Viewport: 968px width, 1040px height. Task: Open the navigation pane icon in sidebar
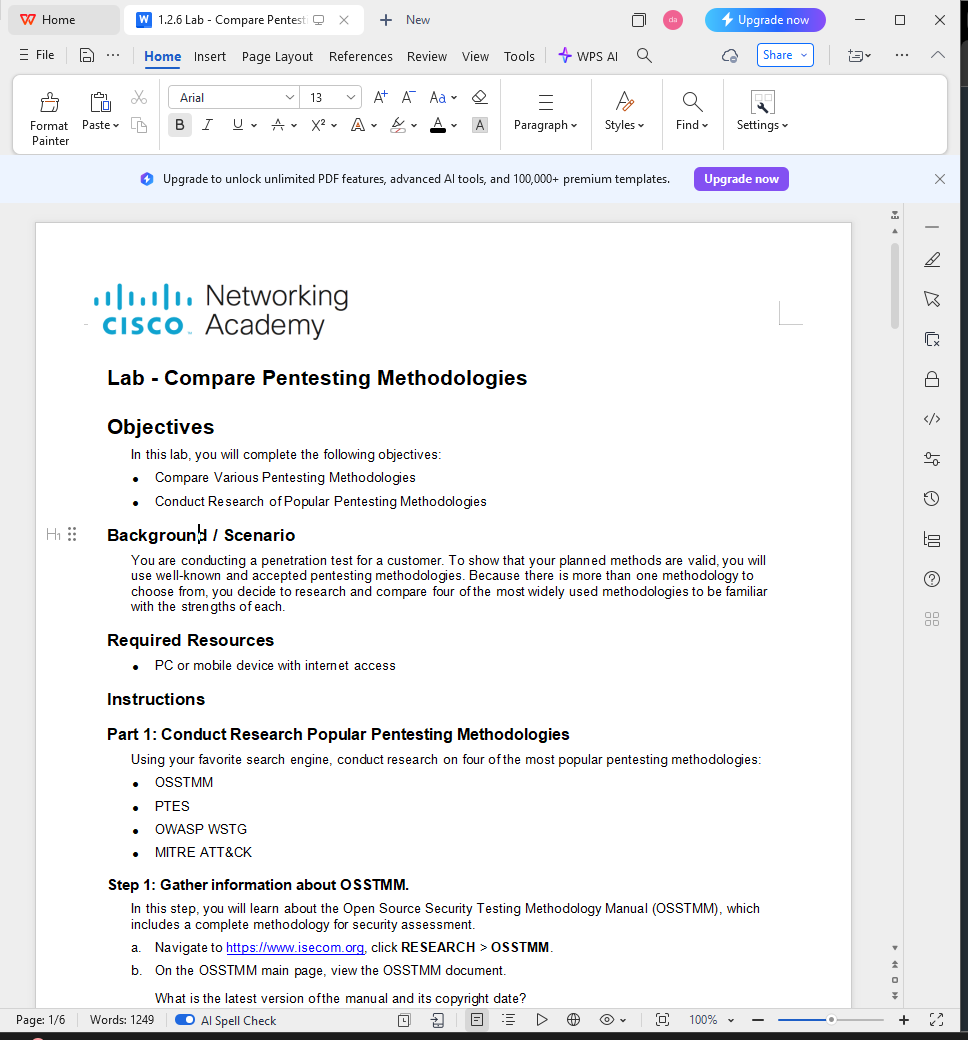pos(932,539)
